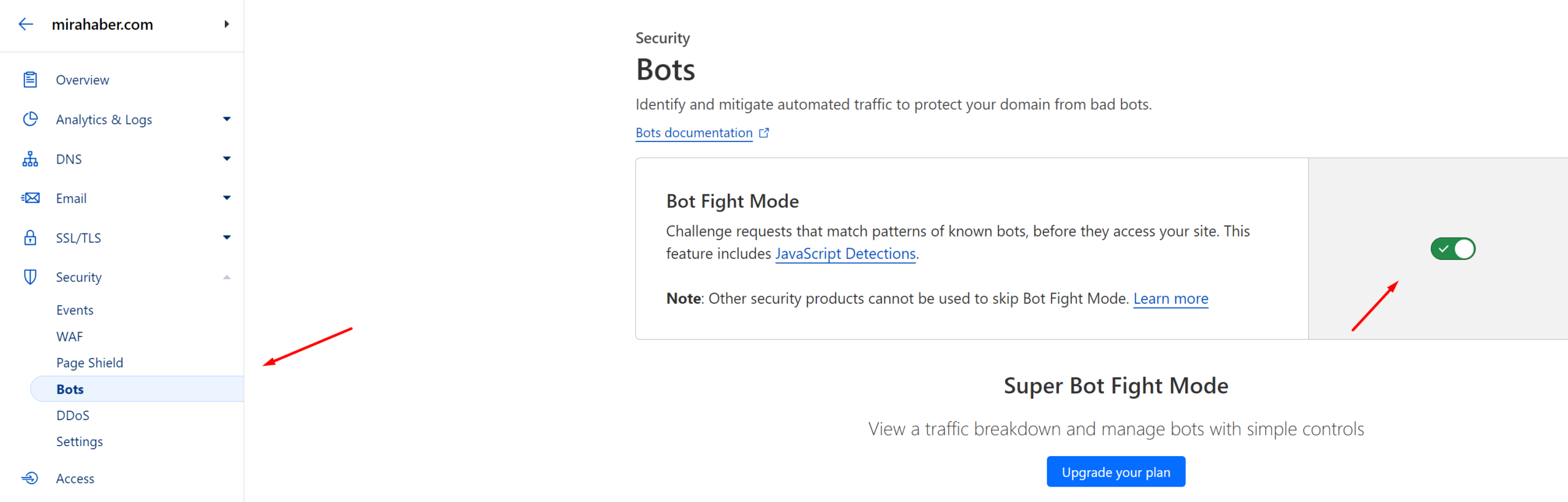Click the SSL/TLS padlock icon
1568x502 pixels.
30,238
